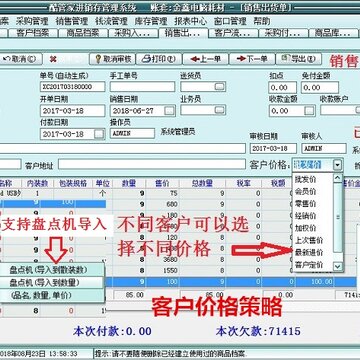Click the 导出(E) export button
The width and height of the screenshot is (360, 360).
299,59
